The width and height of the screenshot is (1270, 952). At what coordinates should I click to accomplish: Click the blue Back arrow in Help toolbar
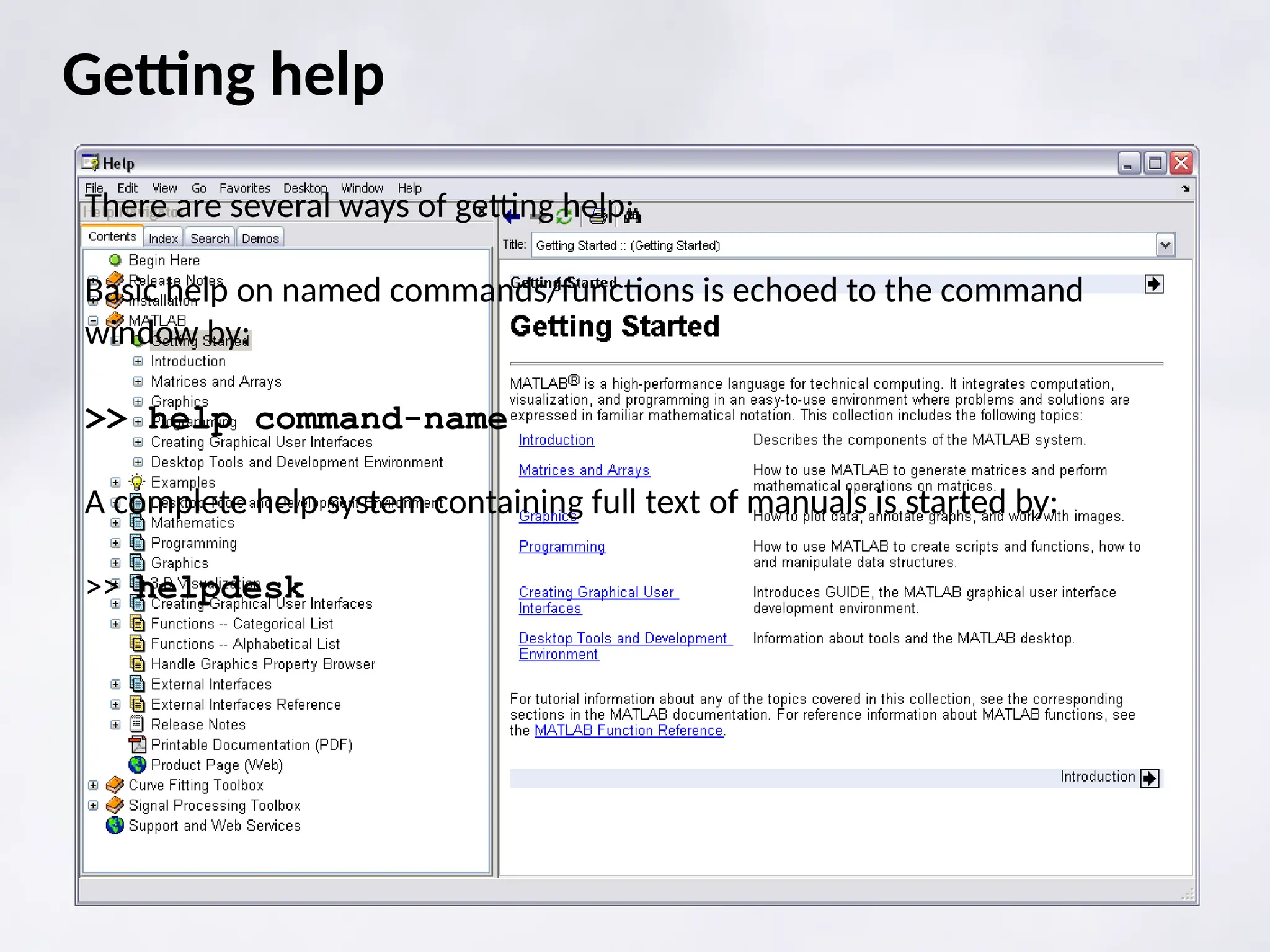point(512,217)
